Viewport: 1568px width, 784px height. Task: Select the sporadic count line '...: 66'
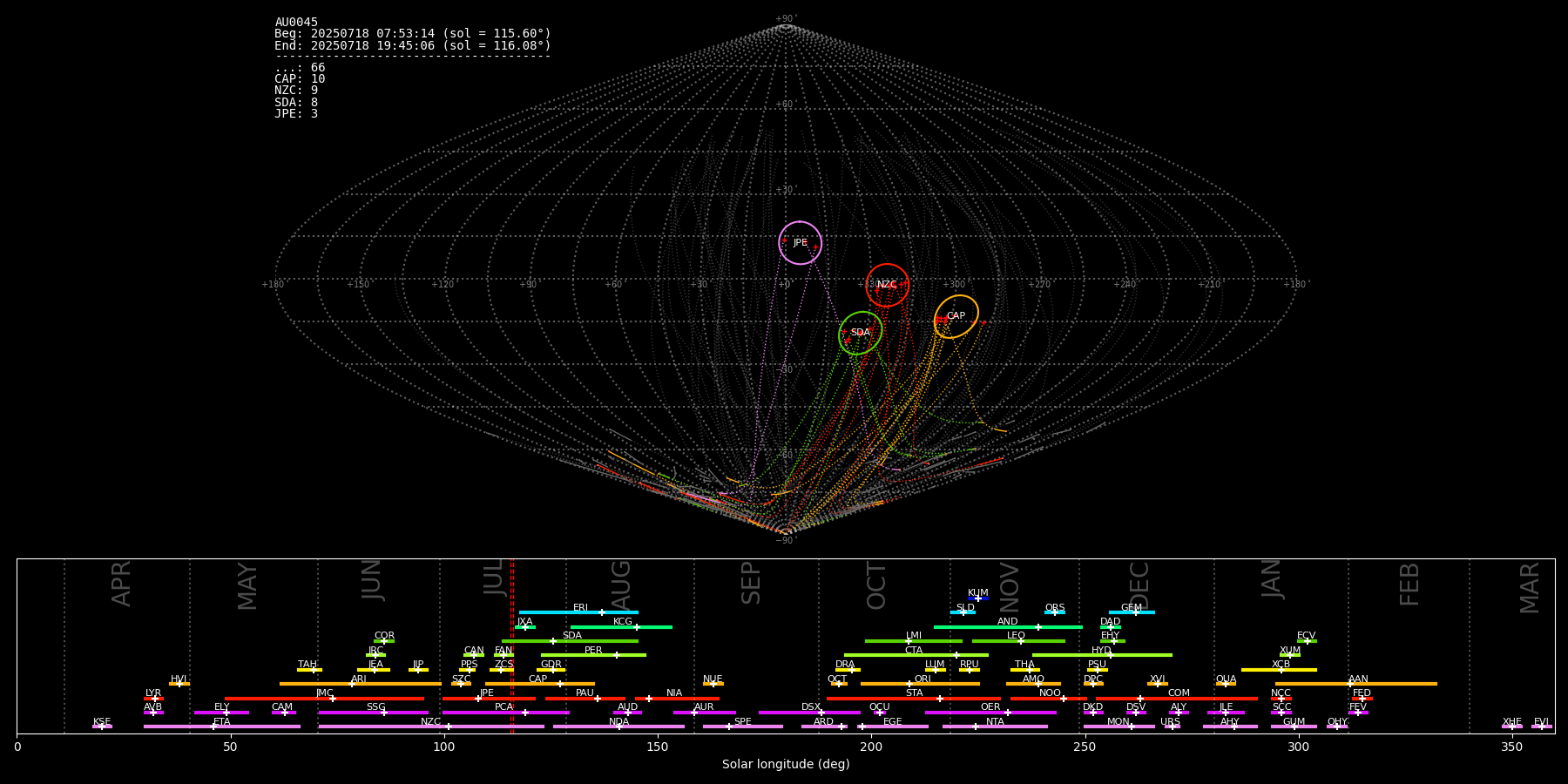point(300,68)
